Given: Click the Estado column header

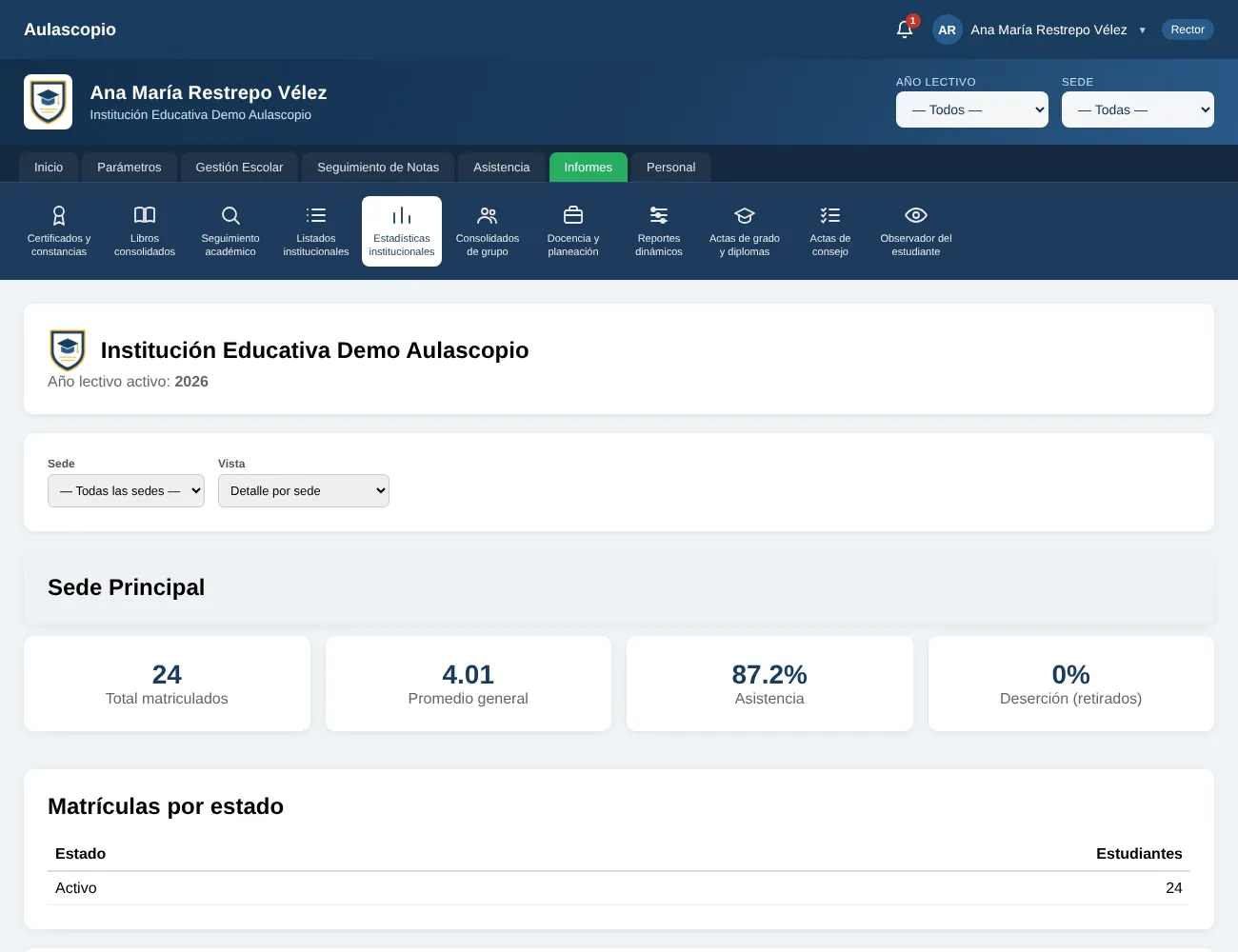Looking at the screenshot, I should point(80,854).
